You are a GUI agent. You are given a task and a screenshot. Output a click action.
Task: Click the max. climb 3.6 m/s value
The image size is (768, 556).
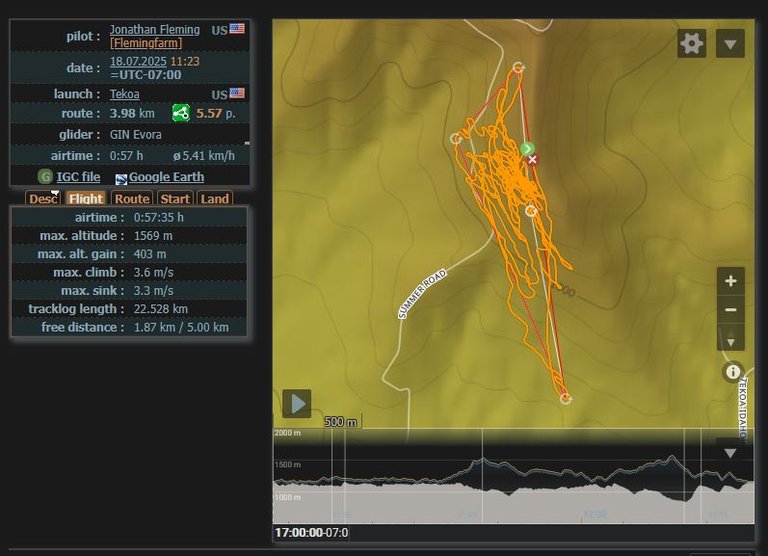(154, 272)
